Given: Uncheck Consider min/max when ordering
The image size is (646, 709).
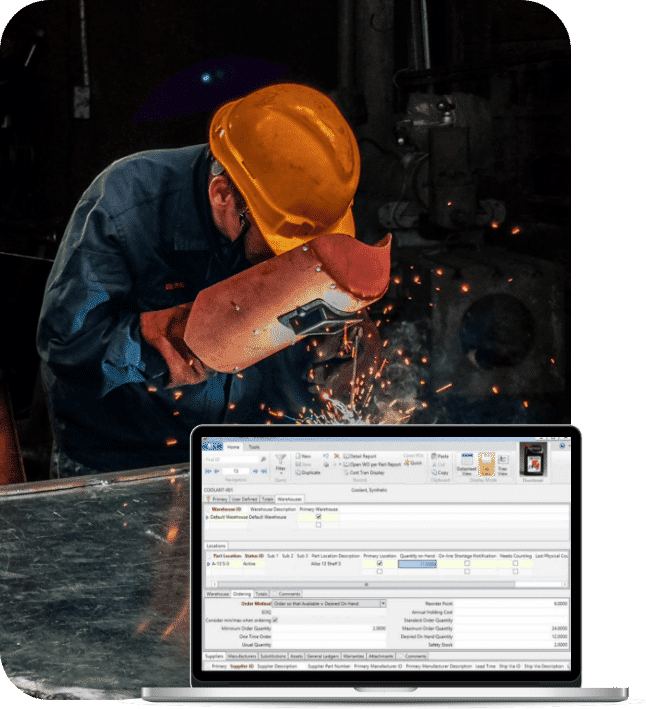Looking at the screenshot, I should (x=275, y=619).
